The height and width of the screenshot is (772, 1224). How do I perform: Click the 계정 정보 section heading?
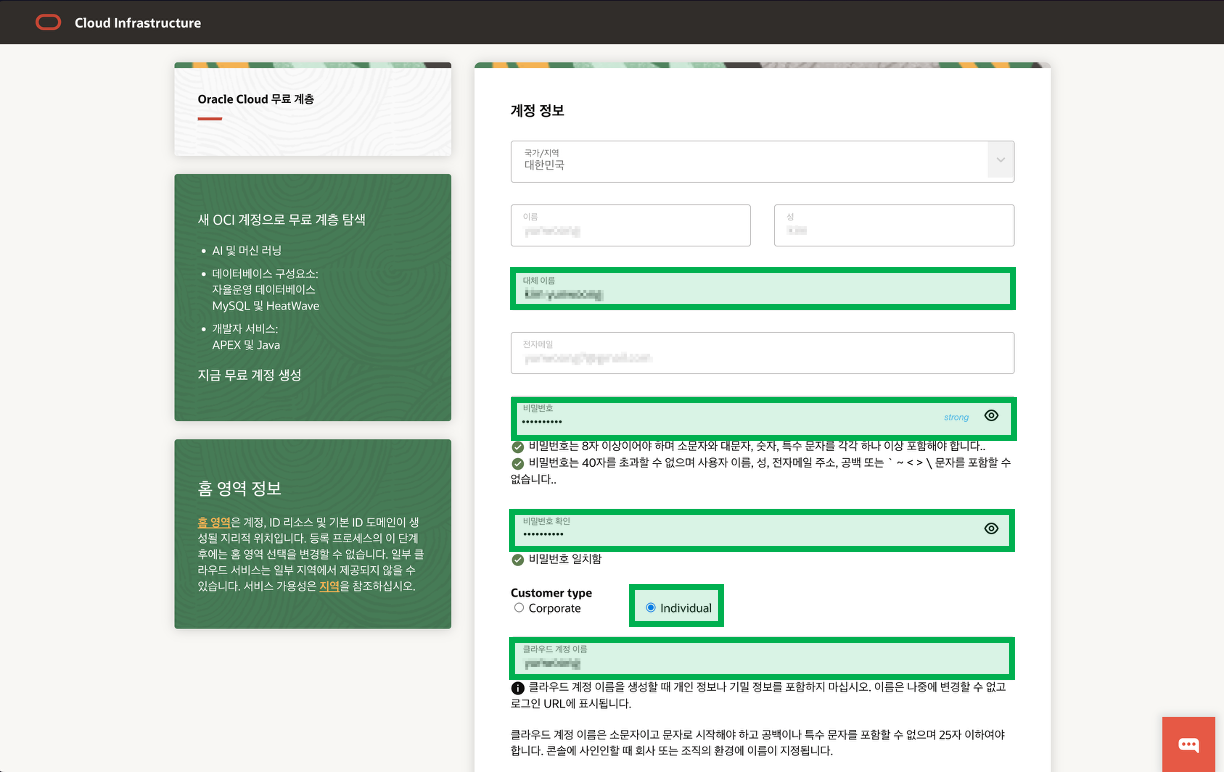(538, 110)
